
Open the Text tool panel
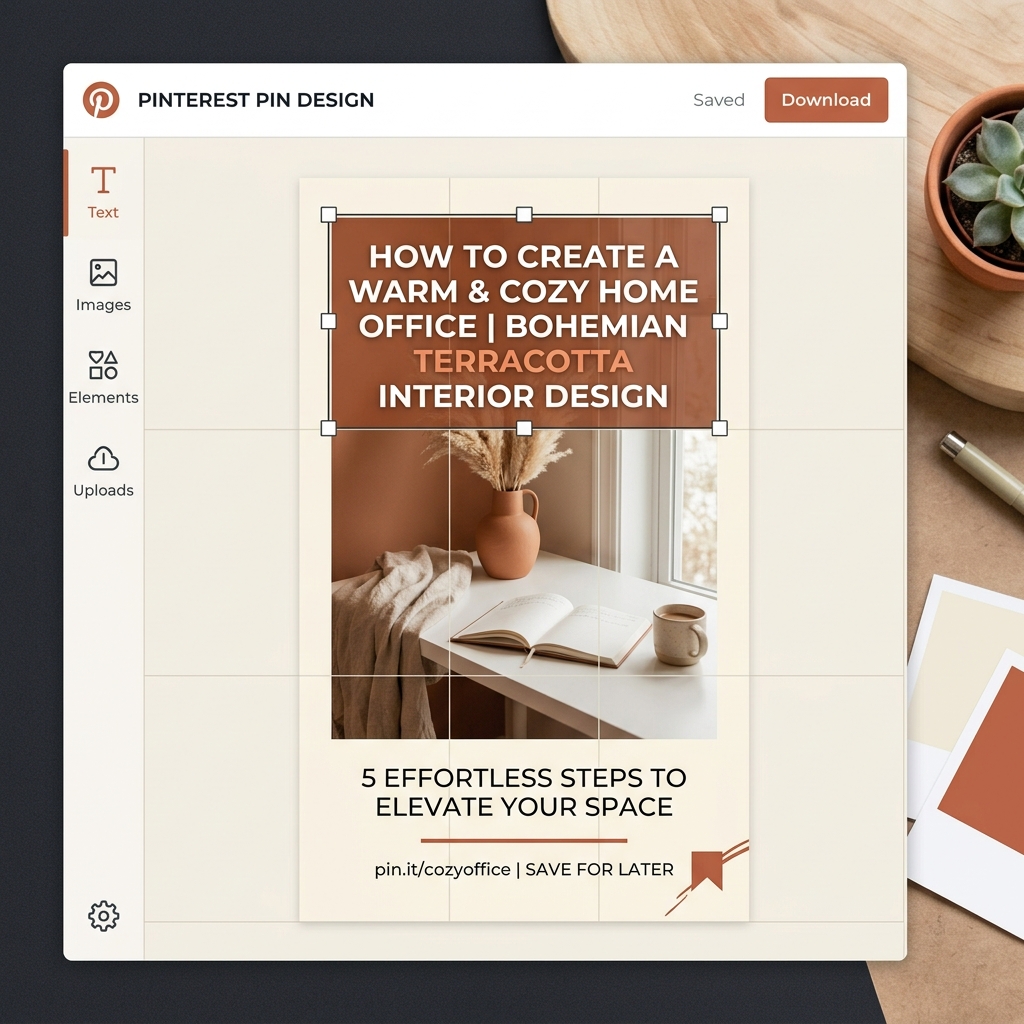[x=103, y=193]
